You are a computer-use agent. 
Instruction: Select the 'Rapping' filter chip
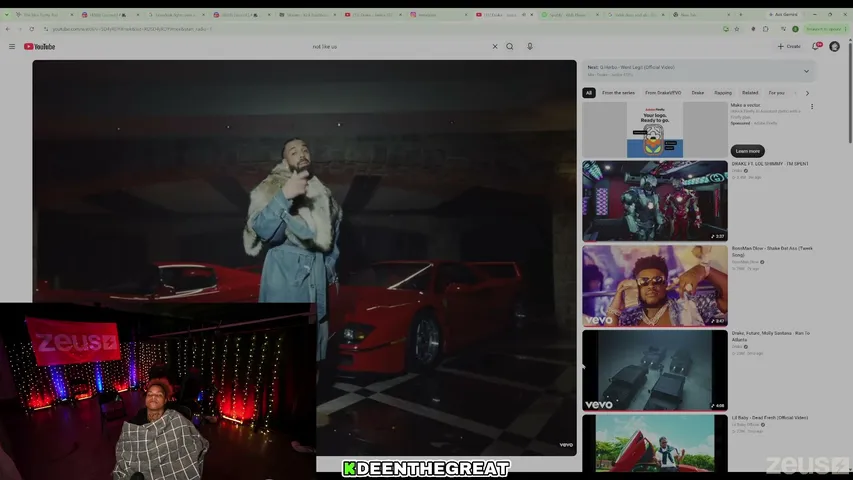(x=723, y=93)
